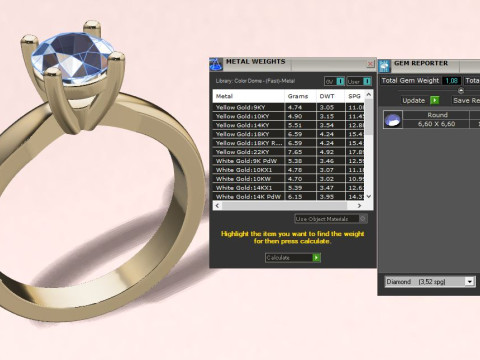The height and width of the screenshot is (360, 480).
Task: Click the green arrow beside Update
Action: point(435,100)
